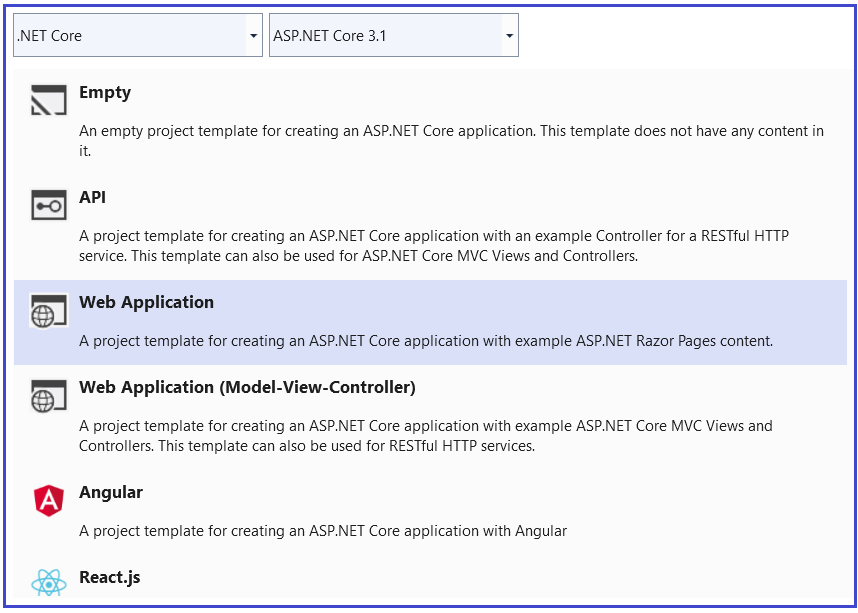The image size is (858, 613).
Task: Click the Web Application (Model-View-Controller) icon
Action: coord(49,396)
